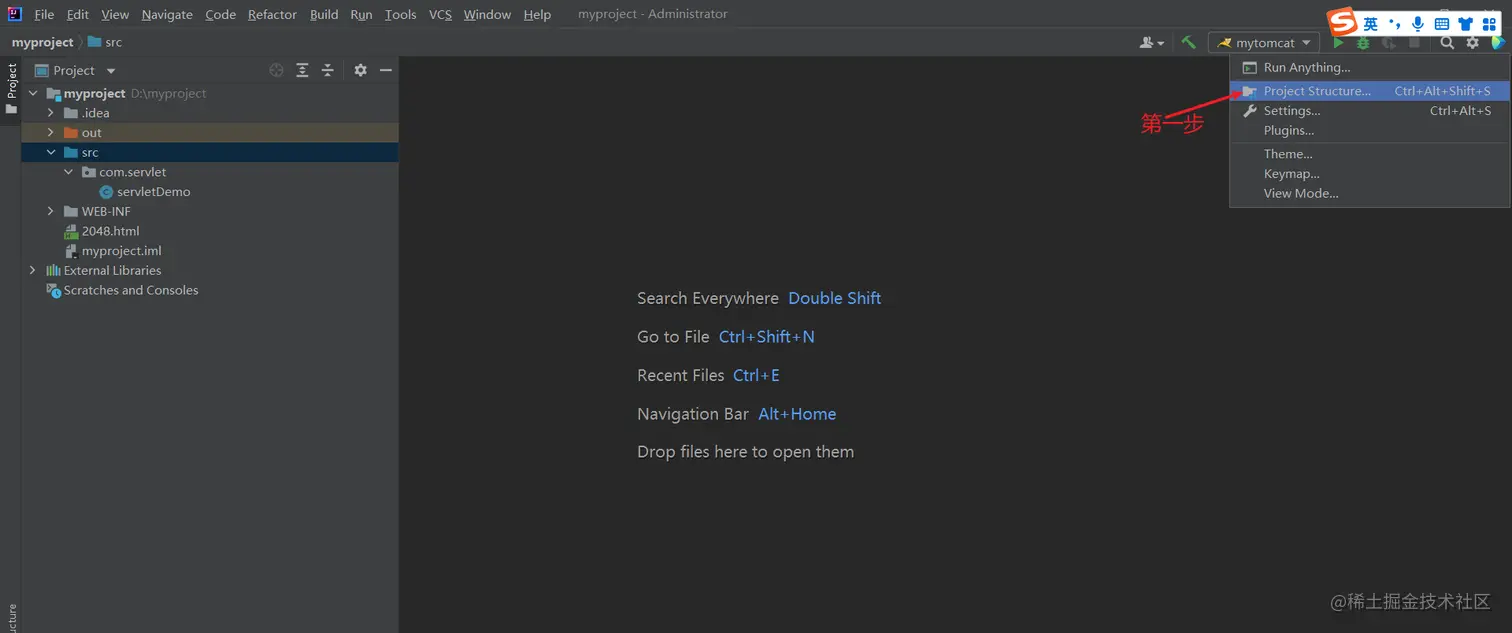The height and width of the screenshot is (633, 1512).
Task: Open Project panel options gear icon
Action: click(360, 70)
